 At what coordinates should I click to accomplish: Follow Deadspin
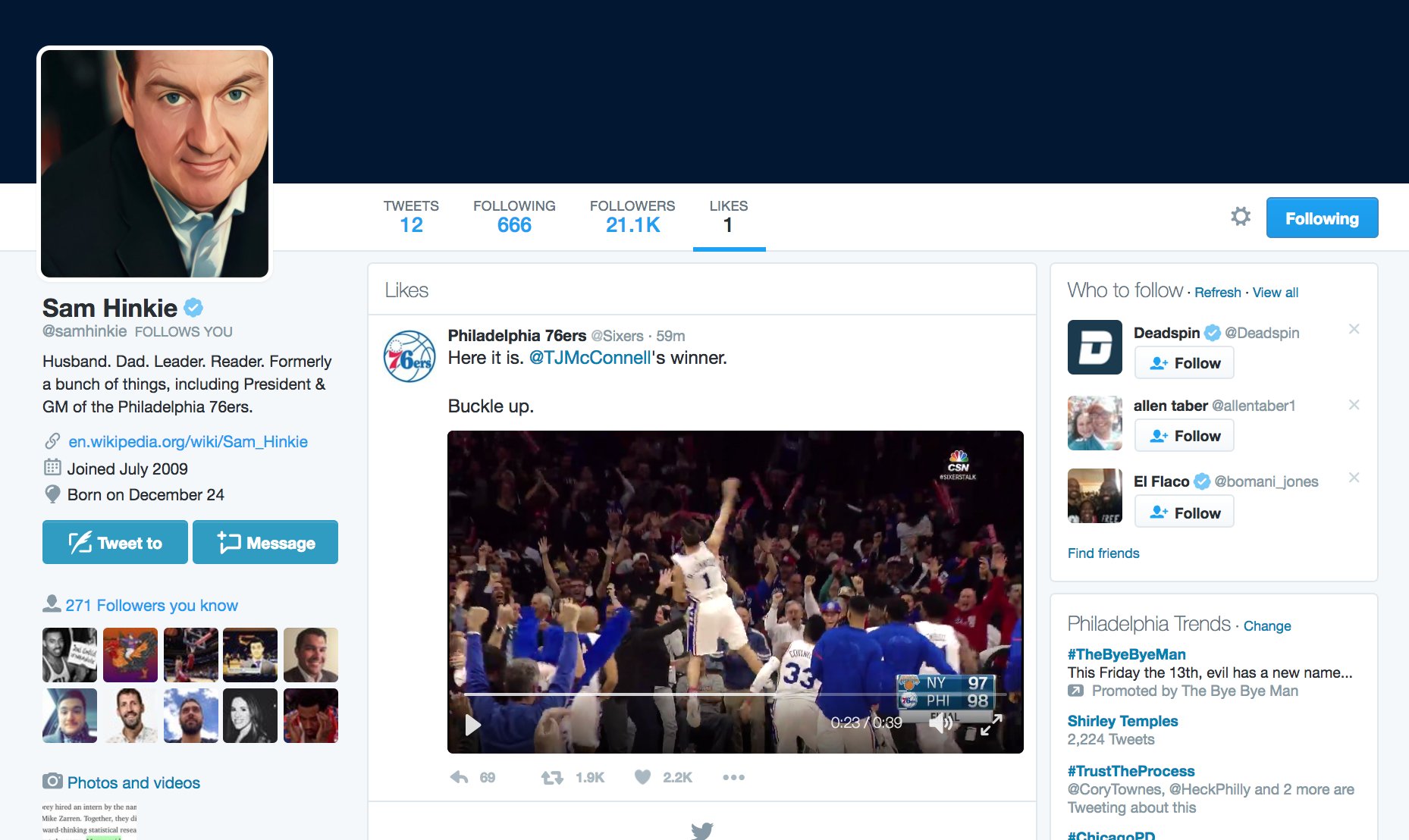pos(1185,362)
